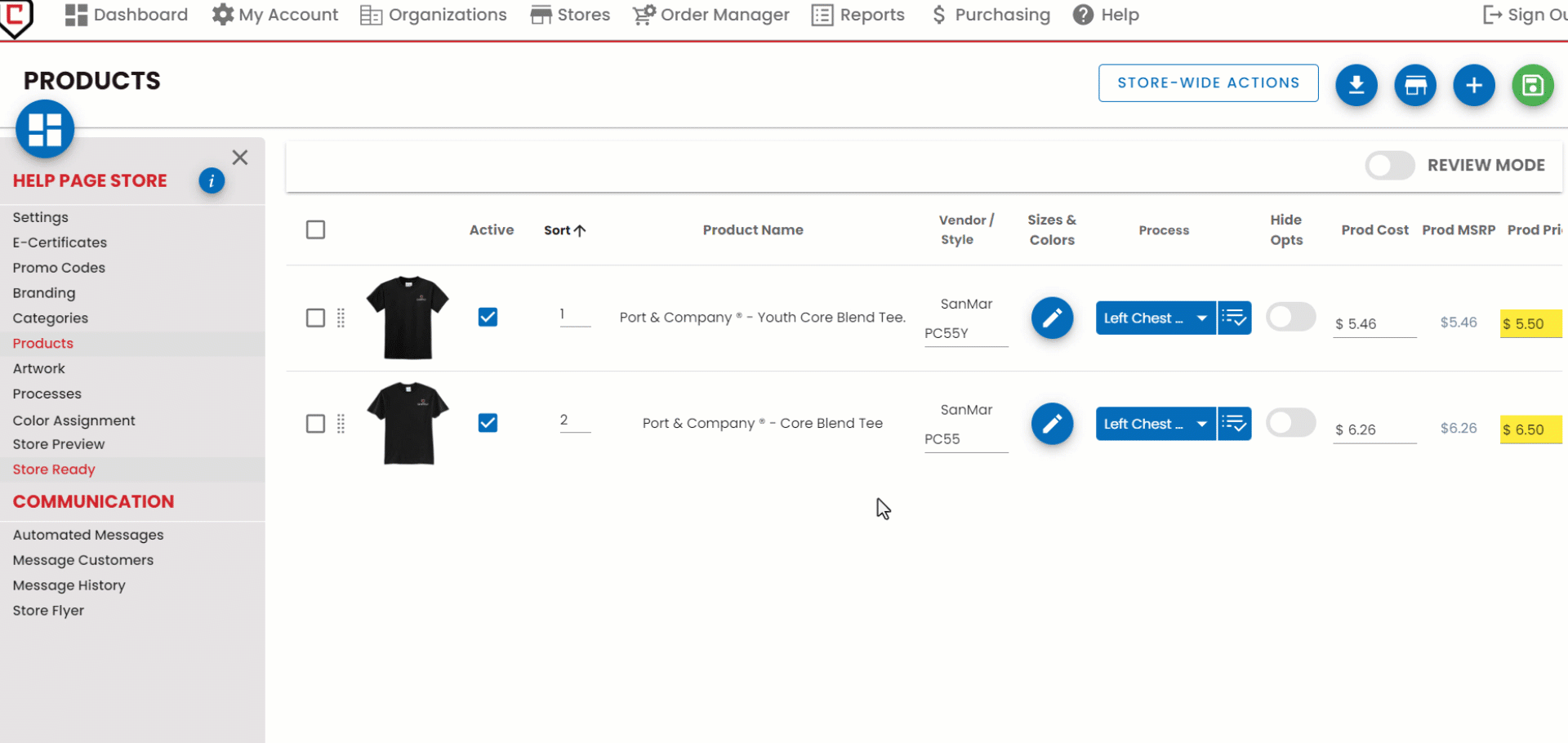Open the Order Manager menu
This screenshot has width=1568, height=743.
point(711,15)
